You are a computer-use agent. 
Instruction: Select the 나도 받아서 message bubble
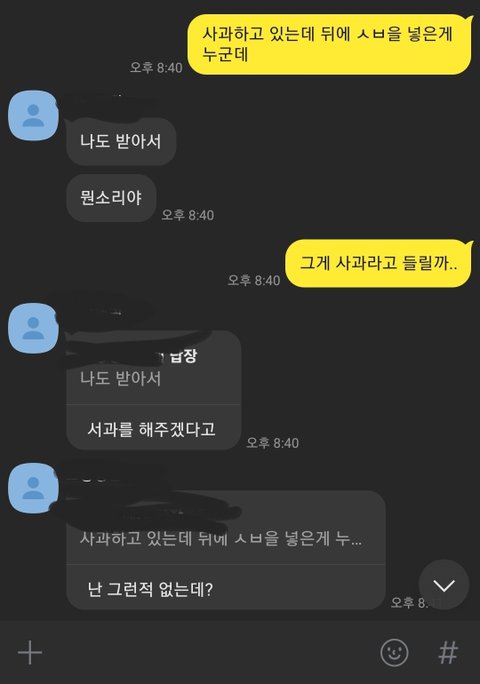tap(121, 141)
